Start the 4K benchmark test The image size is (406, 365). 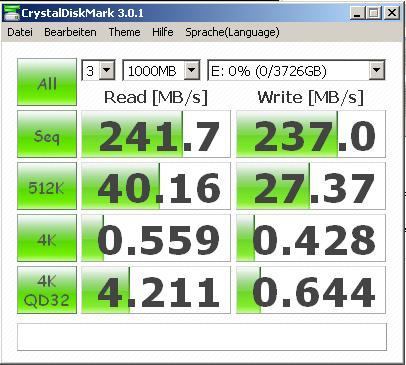click(47, 238)
